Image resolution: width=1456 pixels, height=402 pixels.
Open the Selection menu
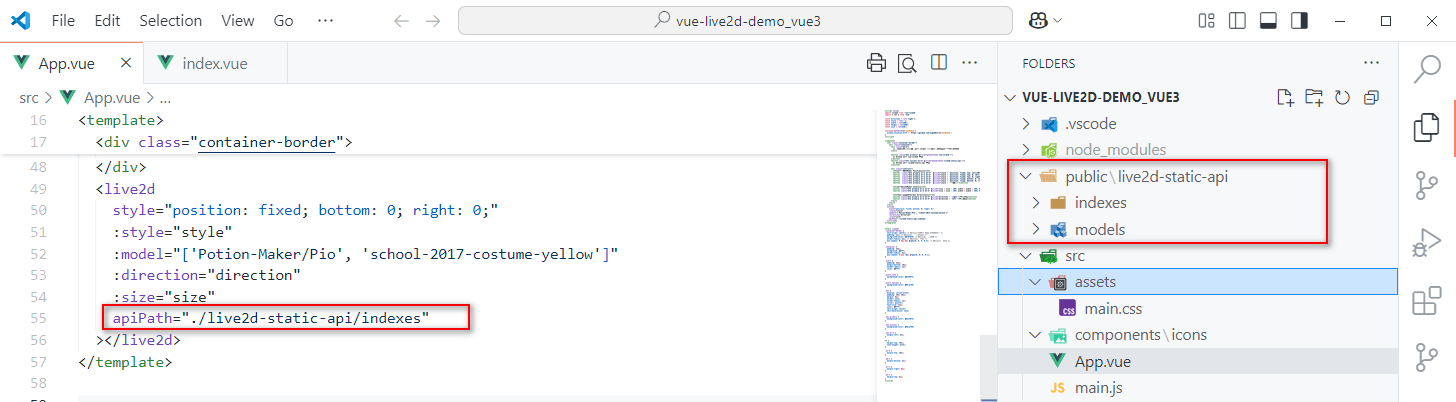170,20
